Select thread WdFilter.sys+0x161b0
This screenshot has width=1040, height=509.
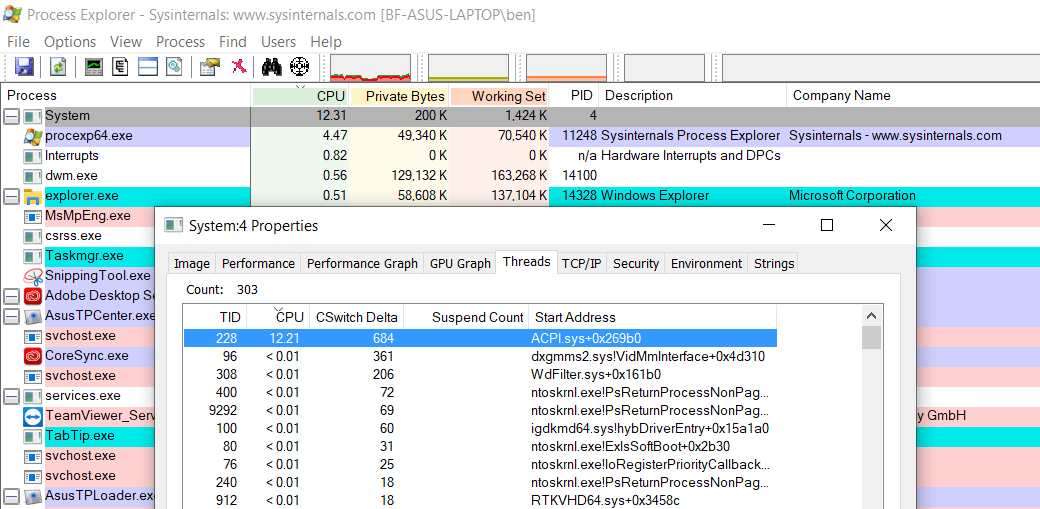point(480,374)
